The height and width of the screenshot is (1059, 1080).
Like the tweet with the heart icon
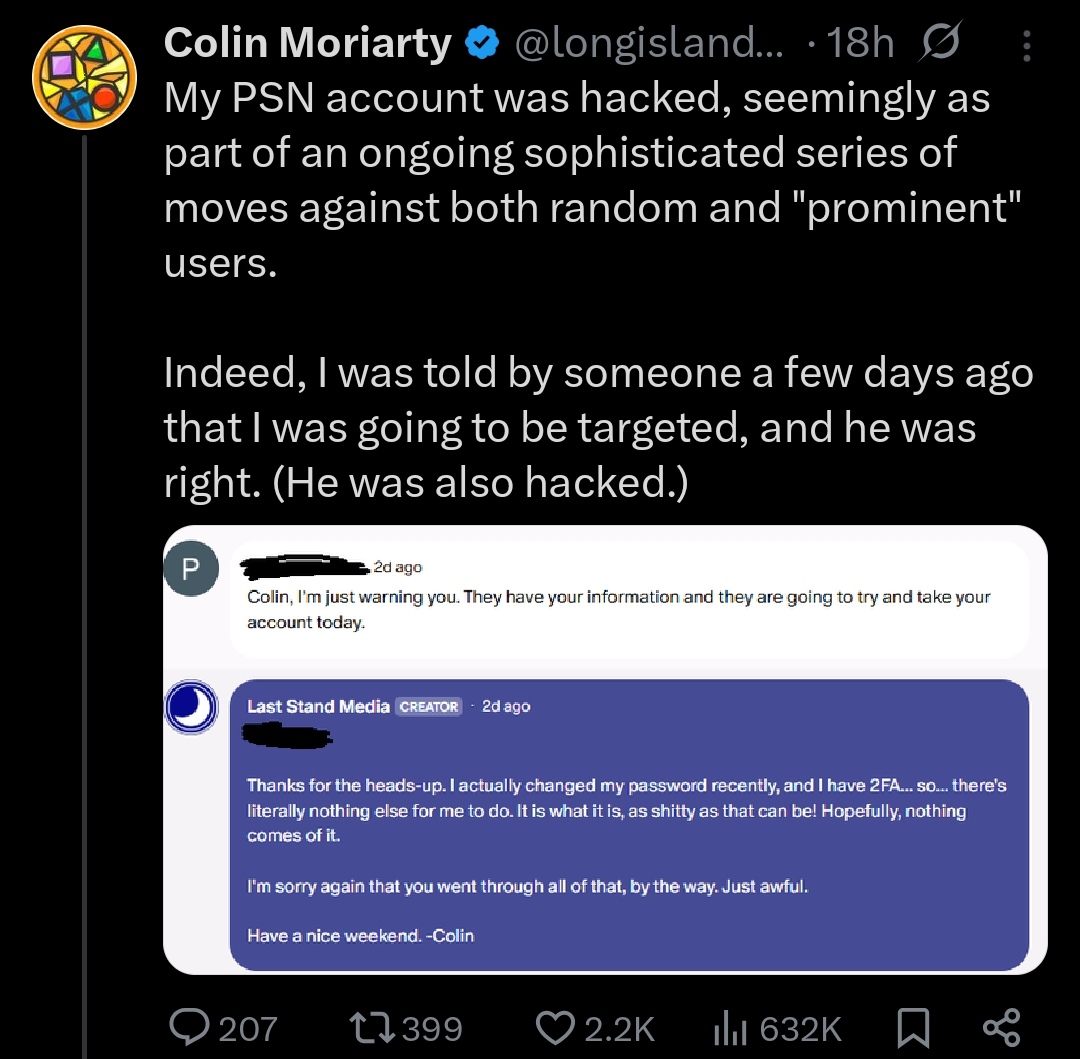click(x=555, y=1027)
